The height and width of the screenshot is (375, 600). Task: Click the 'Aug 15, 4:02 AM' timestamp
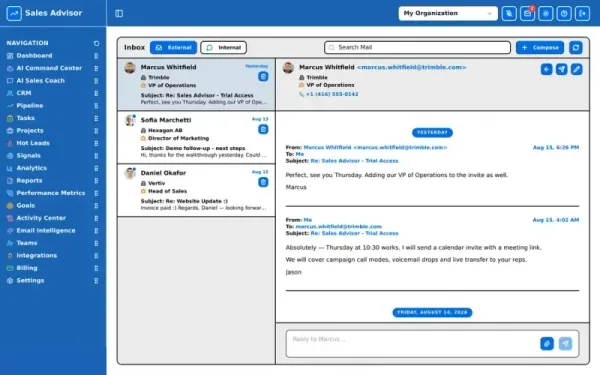click(x=556, y=220)
